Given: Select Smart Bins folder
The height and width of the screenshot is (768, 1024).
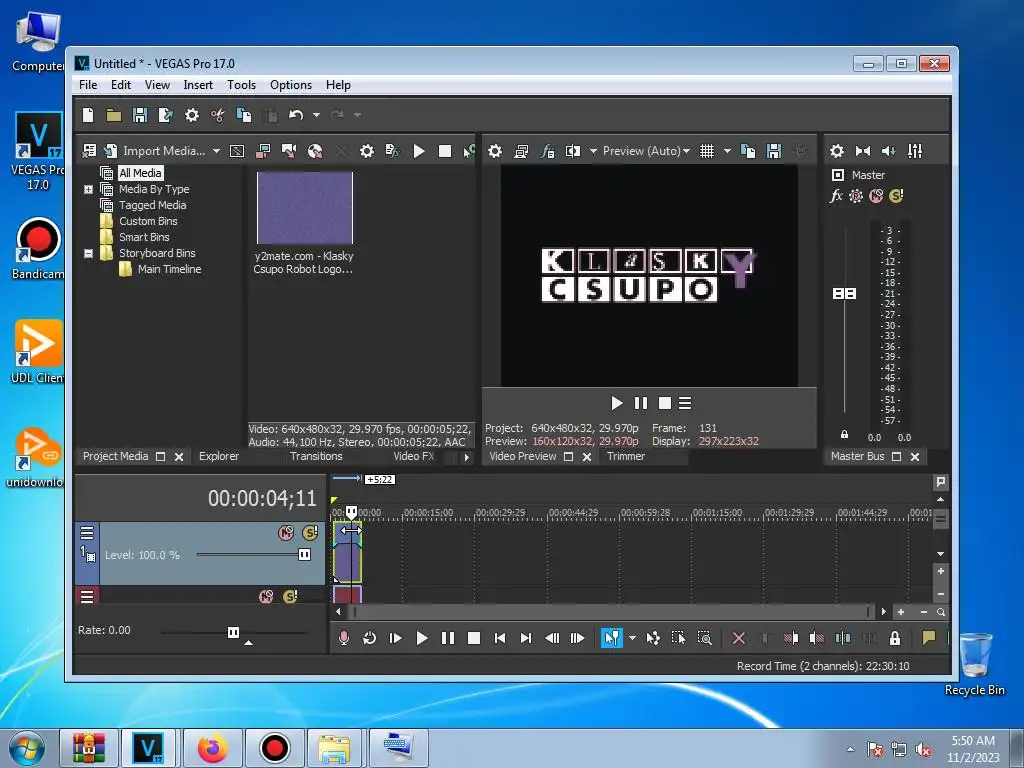Looking at the screenshot, I should coord(144,237).
